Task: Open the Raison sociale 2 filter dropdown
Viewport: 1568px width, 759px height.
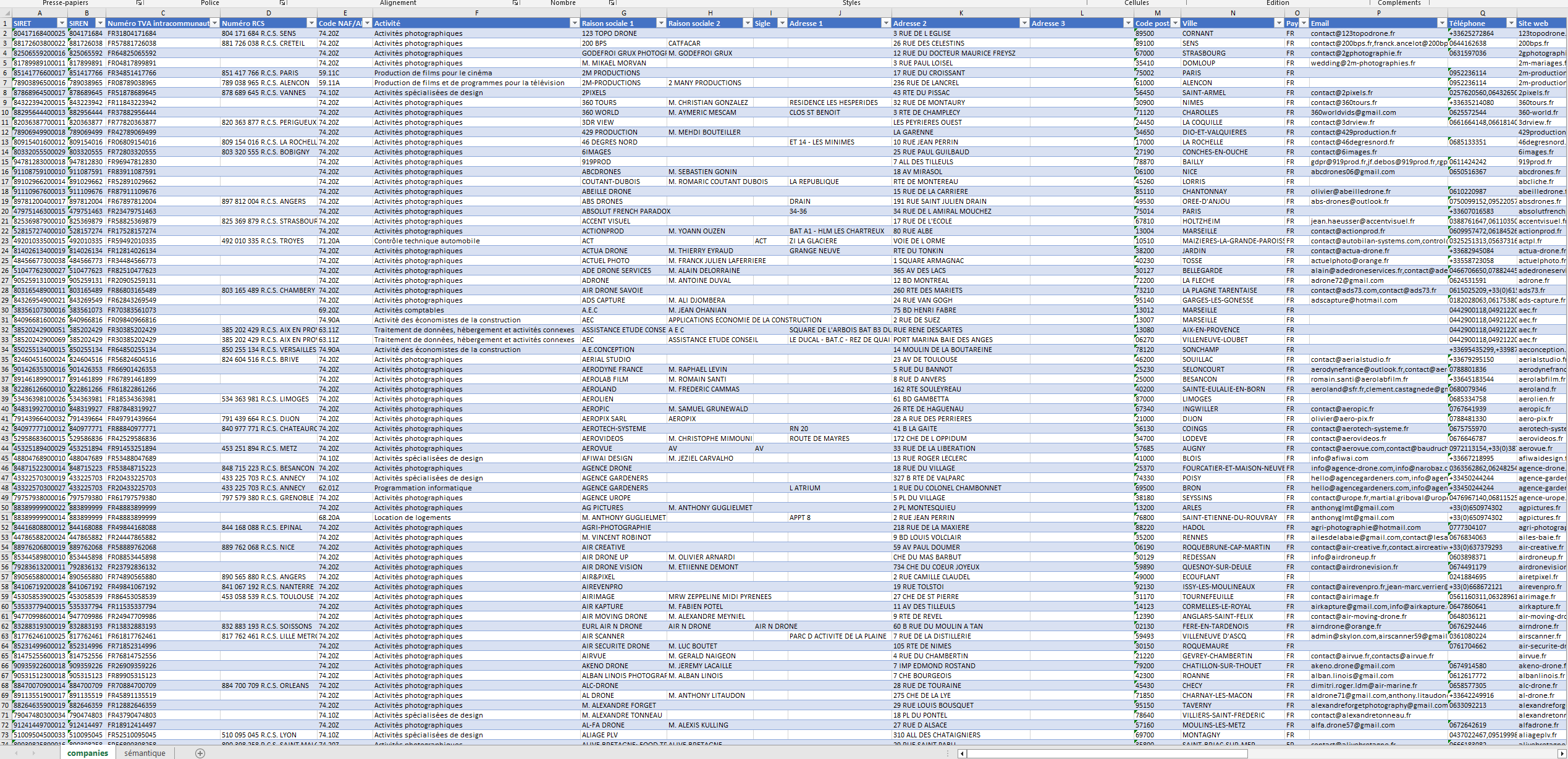Action: point(747,23)
